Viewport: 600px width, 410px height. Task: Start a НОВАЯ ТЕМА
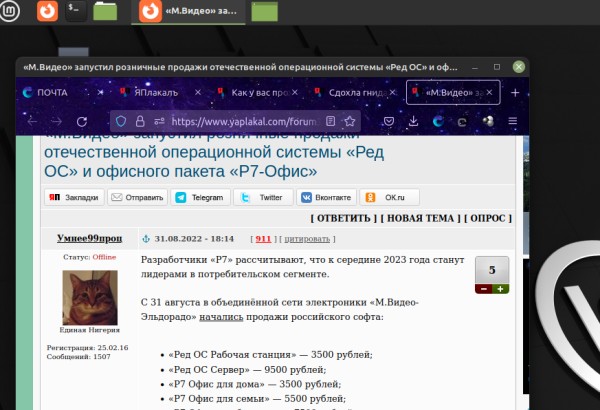coord(421,218)
